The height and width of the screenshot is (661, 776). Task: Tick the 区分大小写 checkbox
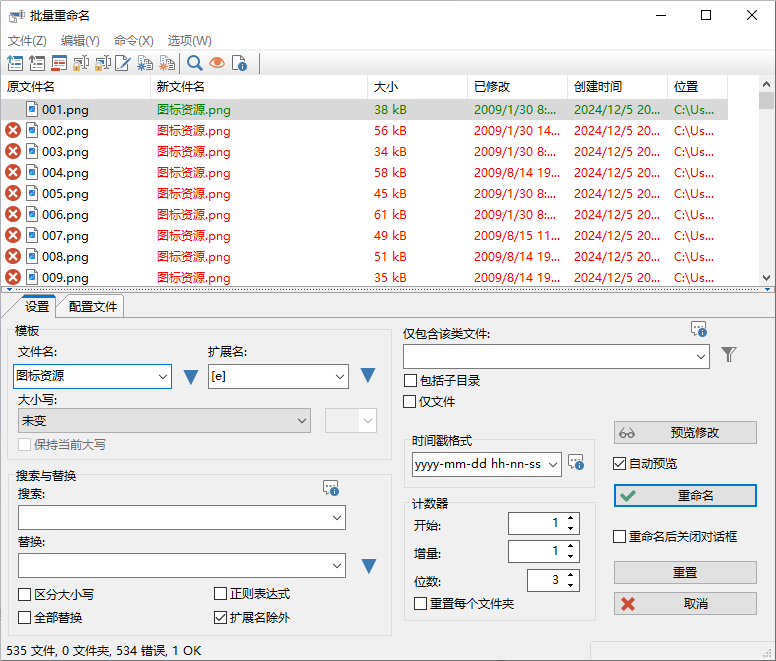[24, 594]
